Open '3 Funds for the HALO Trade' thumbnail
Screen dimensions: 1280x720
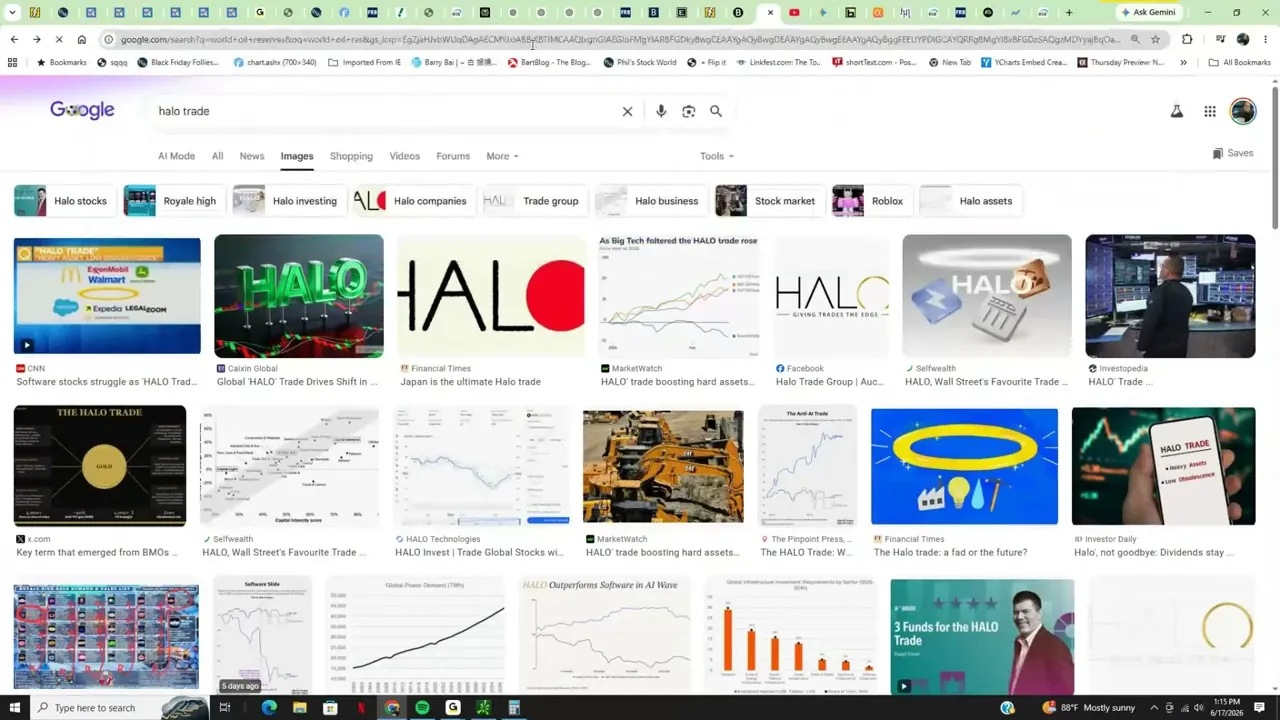pyautogui.click(x=982, y=637)
